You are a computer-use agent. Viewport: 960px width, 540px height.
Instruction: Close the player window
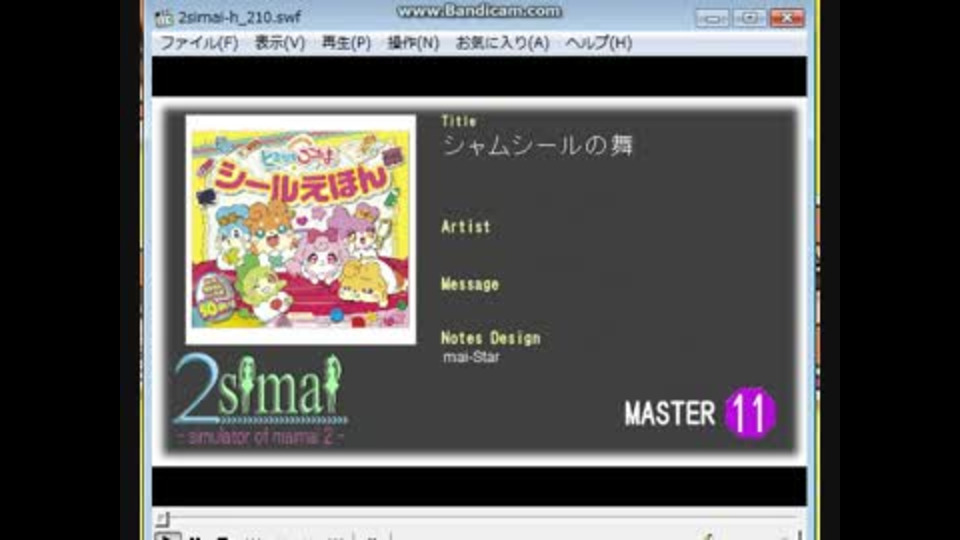pos(787,18)
